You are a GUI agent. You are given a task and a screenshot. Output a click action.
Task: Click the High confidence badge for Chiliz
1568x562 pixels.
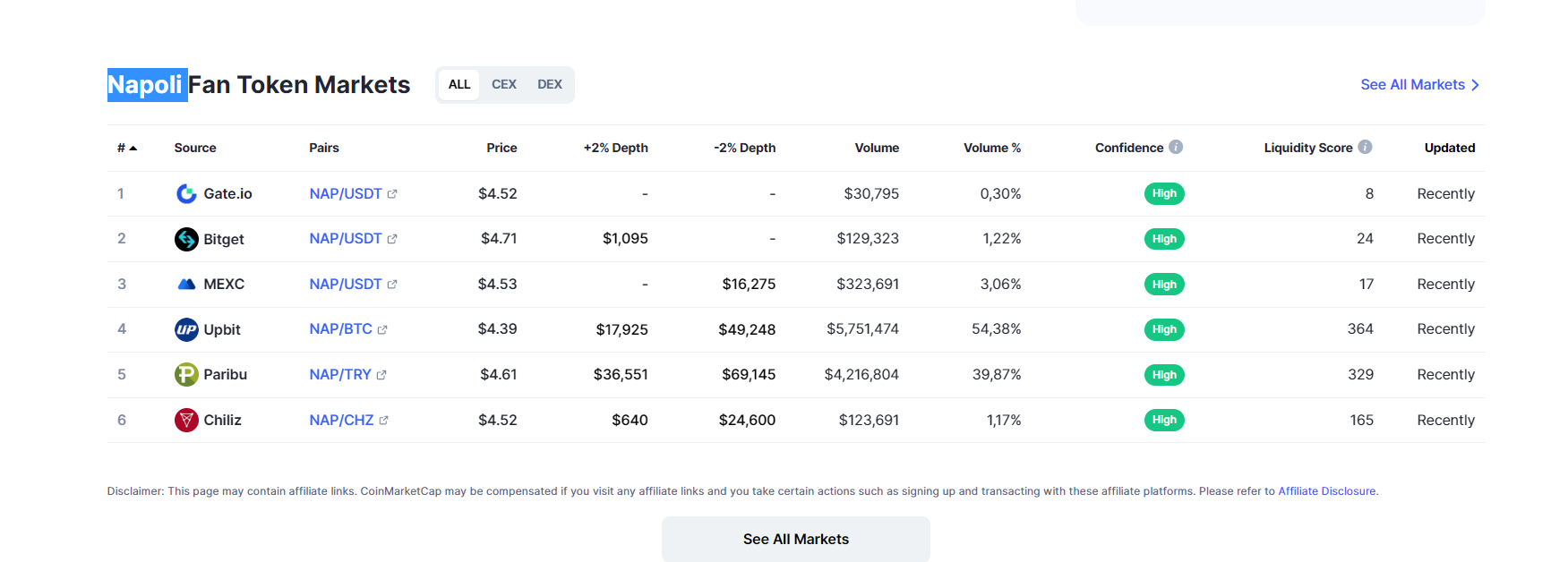[x=1164, y=420]
